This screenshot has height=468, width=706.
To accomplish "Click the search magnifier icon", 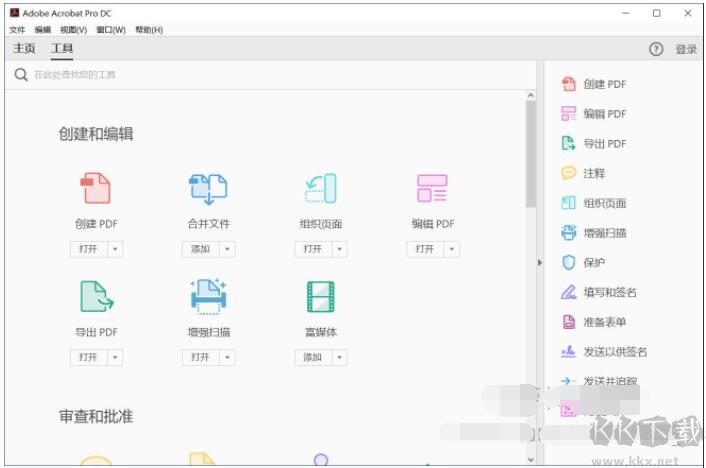I will coord(21,74).
